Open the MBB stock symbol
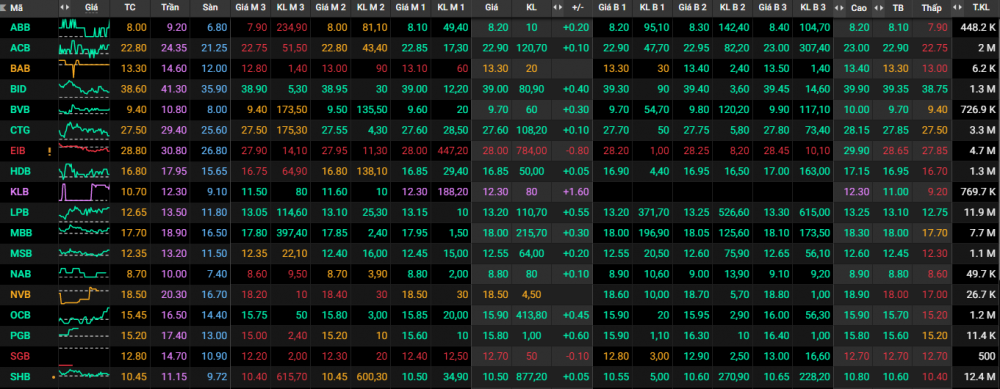Viewport: 1000px width, 389px height. (x=21, y=233)
